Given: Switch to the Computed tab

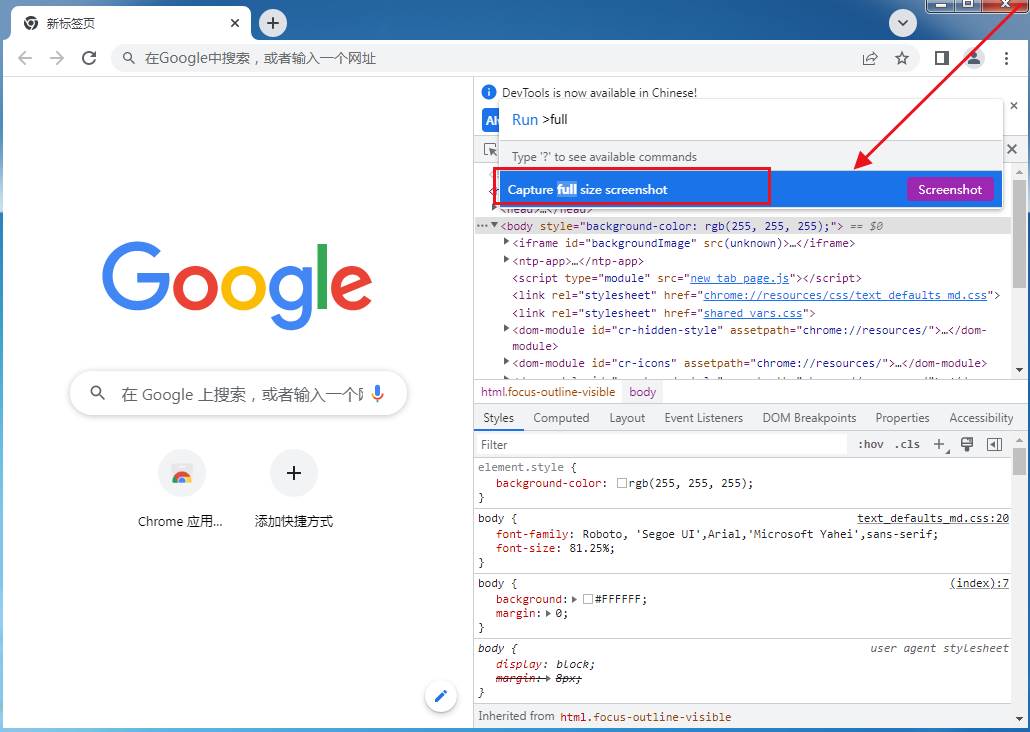Looking at the screenshot, I should coord(561,418).
